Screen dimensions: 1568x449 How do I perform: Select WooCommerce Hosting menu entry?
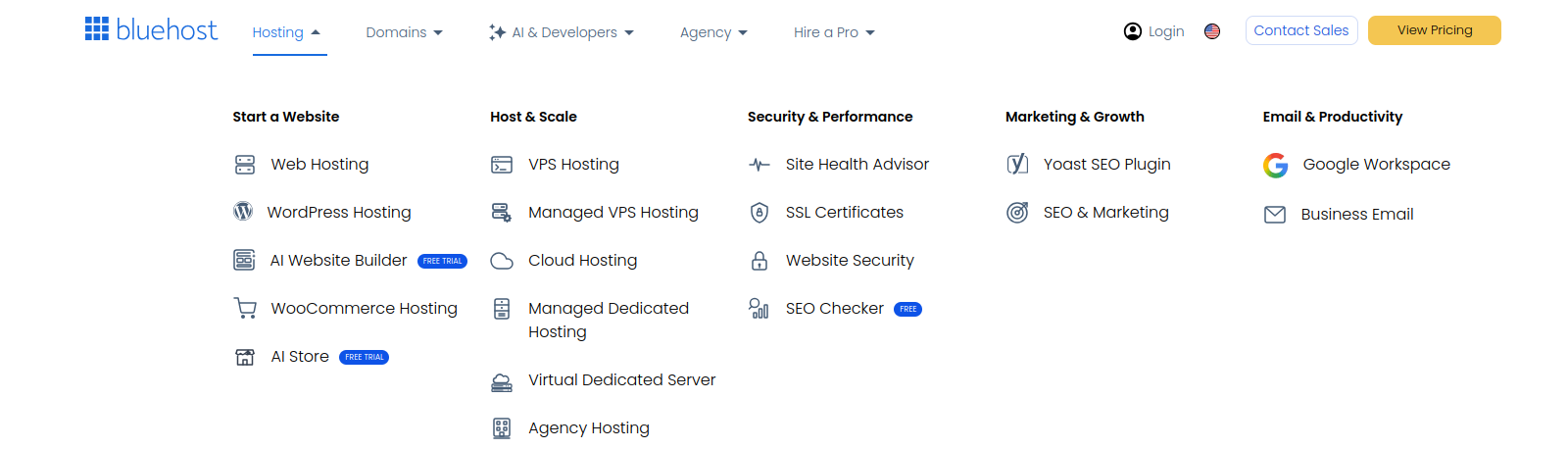pyautogui.click(x=364, y=309)
